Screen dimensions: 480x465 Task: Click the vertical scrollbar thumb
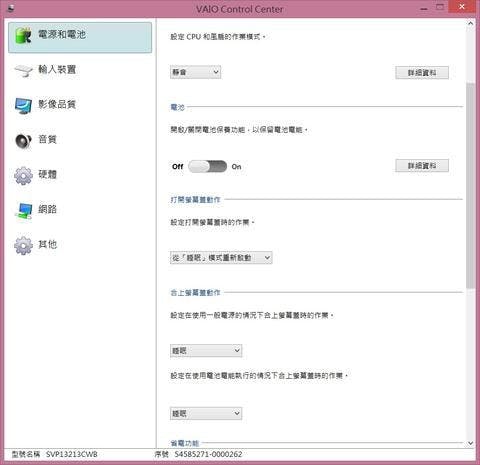[470, 185]
